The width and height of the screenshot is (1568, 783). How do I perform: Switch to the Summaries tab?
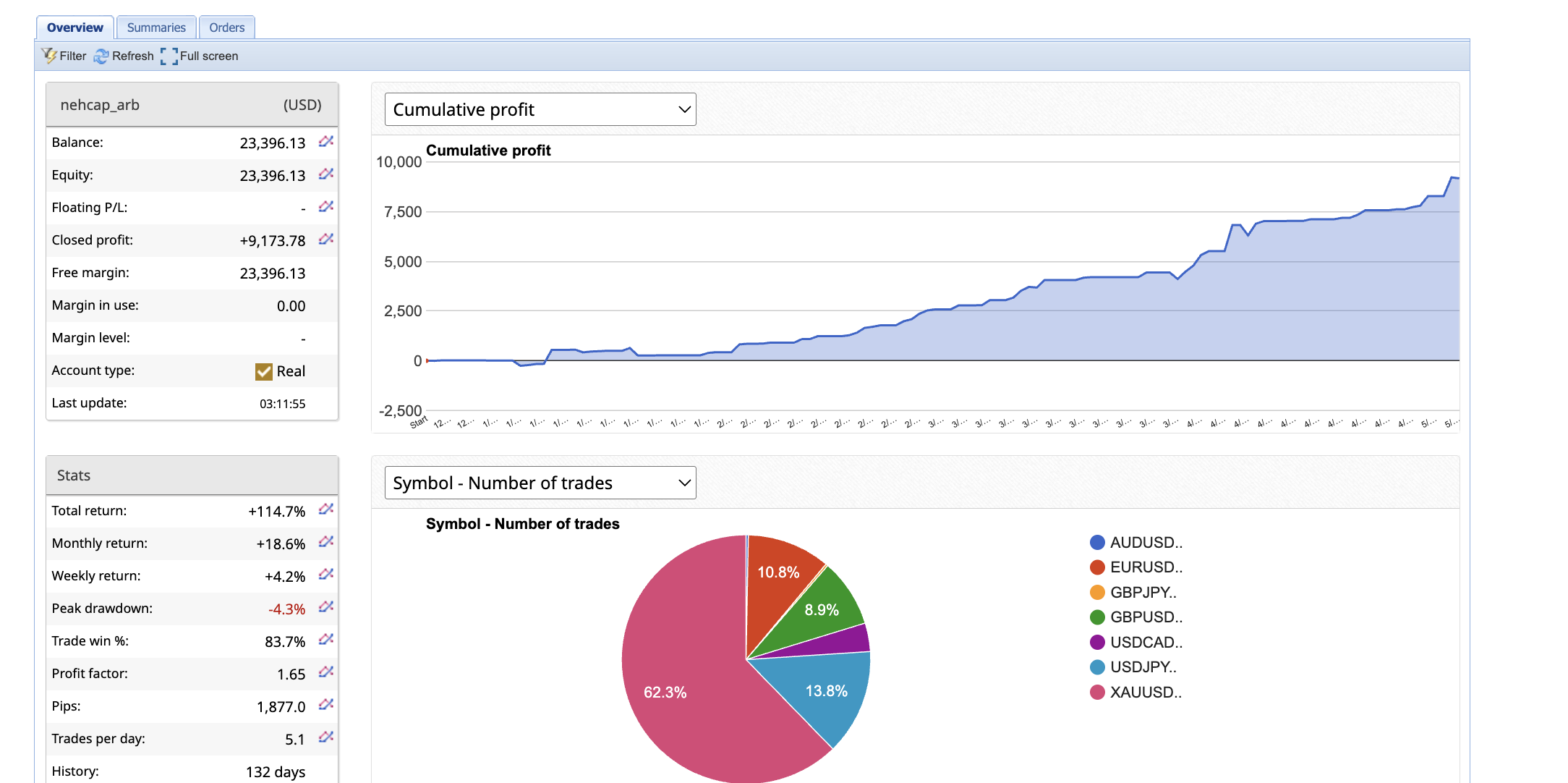(x=156, y=27)
